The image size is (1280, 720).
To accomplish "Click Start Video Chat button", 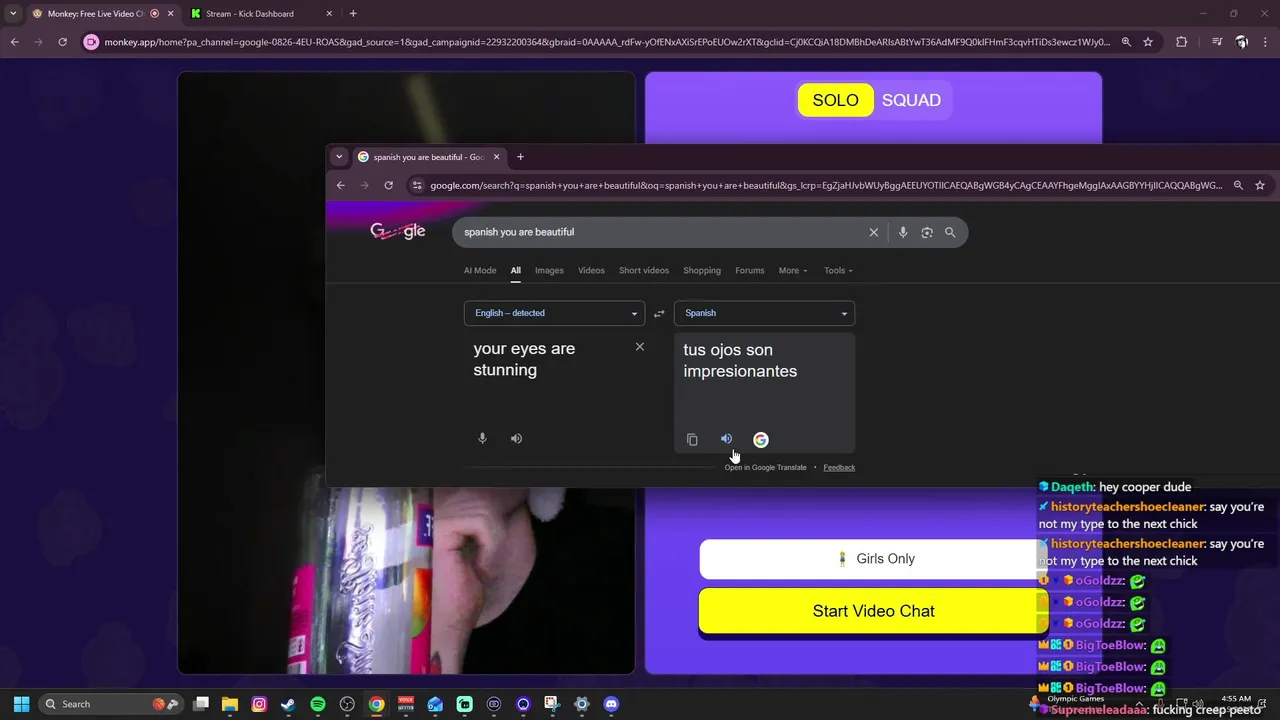I will tap(873, 611).
